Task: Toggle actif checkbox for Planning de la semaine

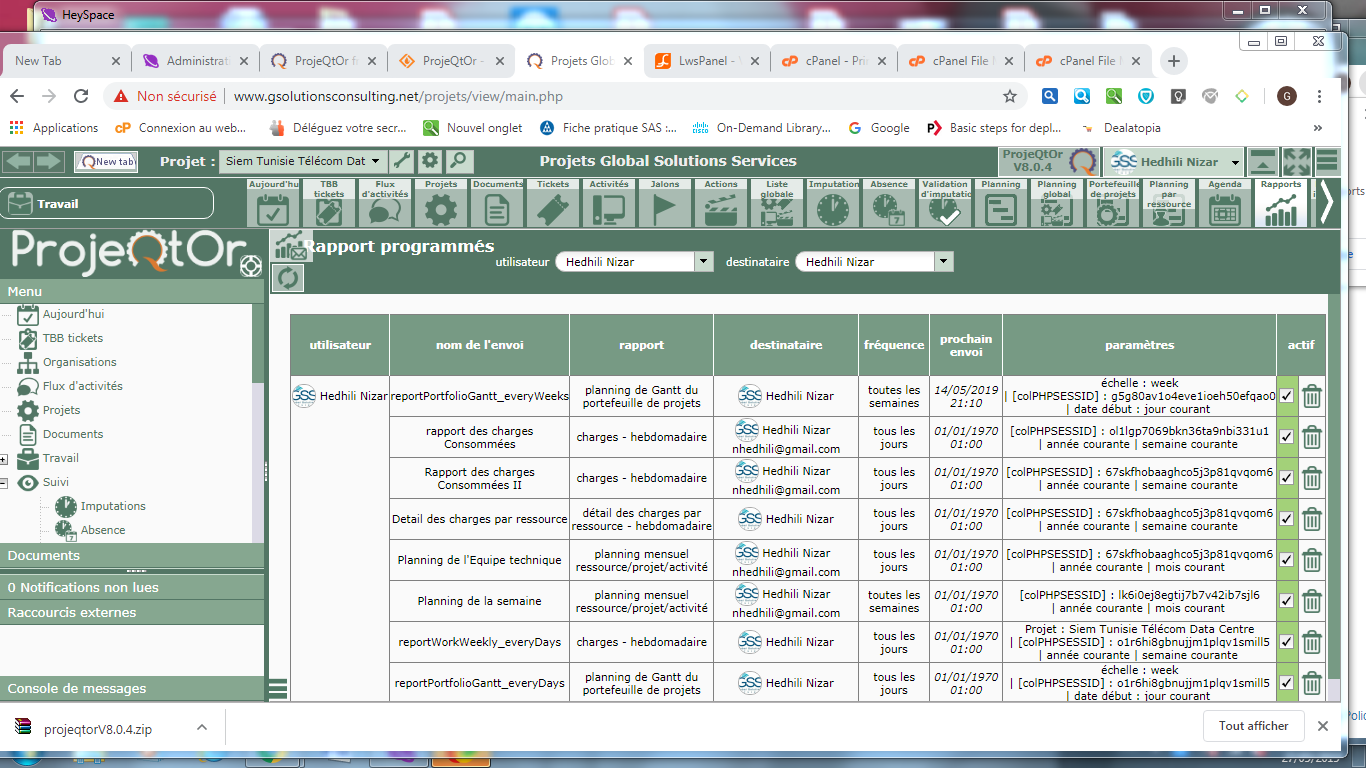Action: tap(1287, 601)
